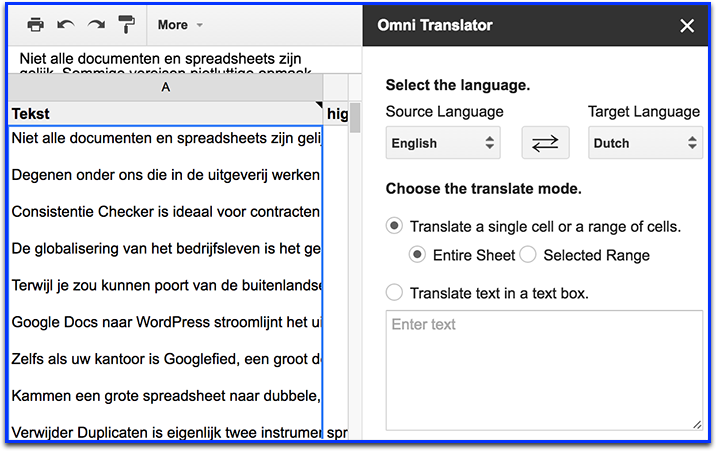Click the Print icon

point(36,25)
